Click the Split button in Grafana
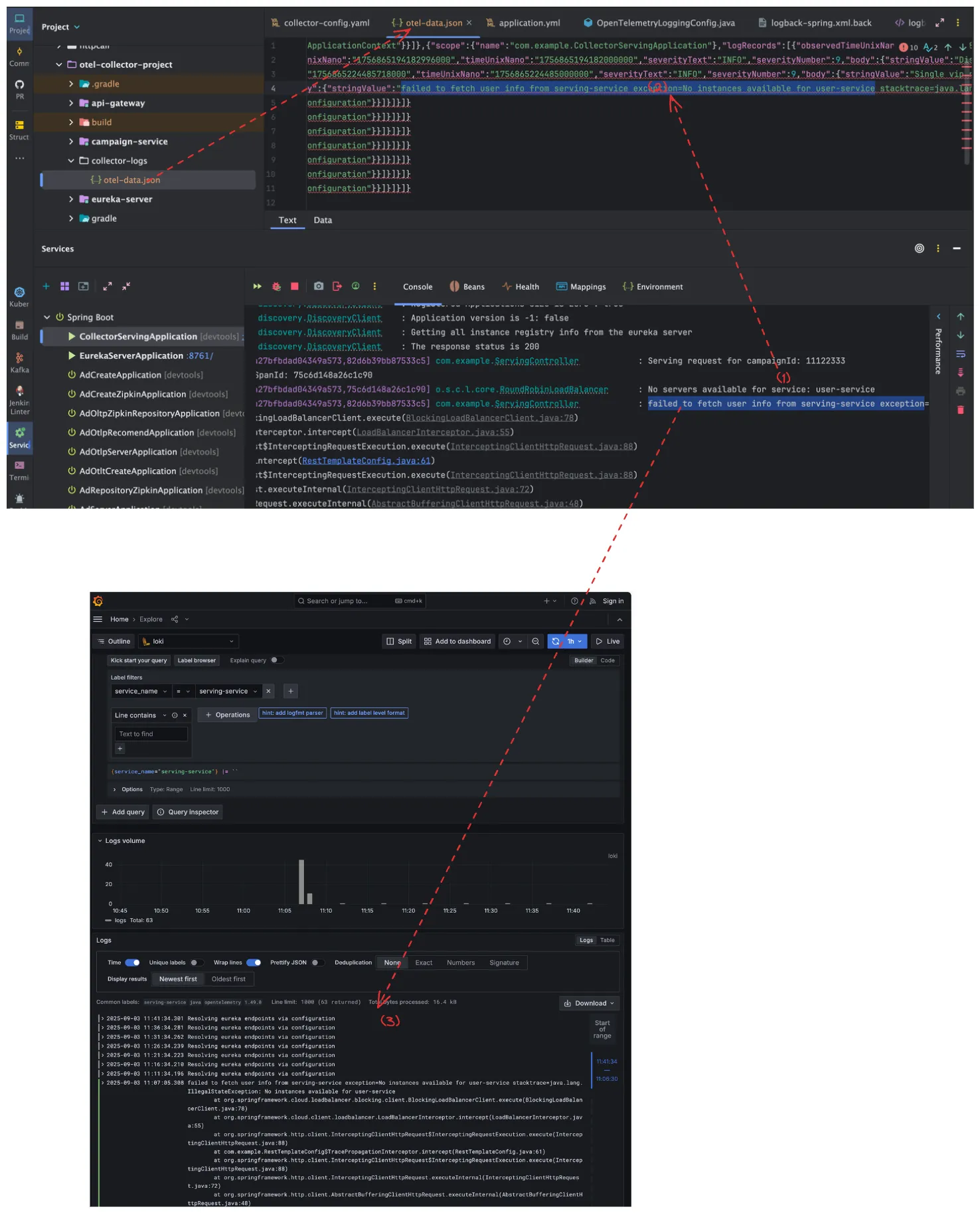The width and height of the screenshot is (980, 1213). pos(399,641)
